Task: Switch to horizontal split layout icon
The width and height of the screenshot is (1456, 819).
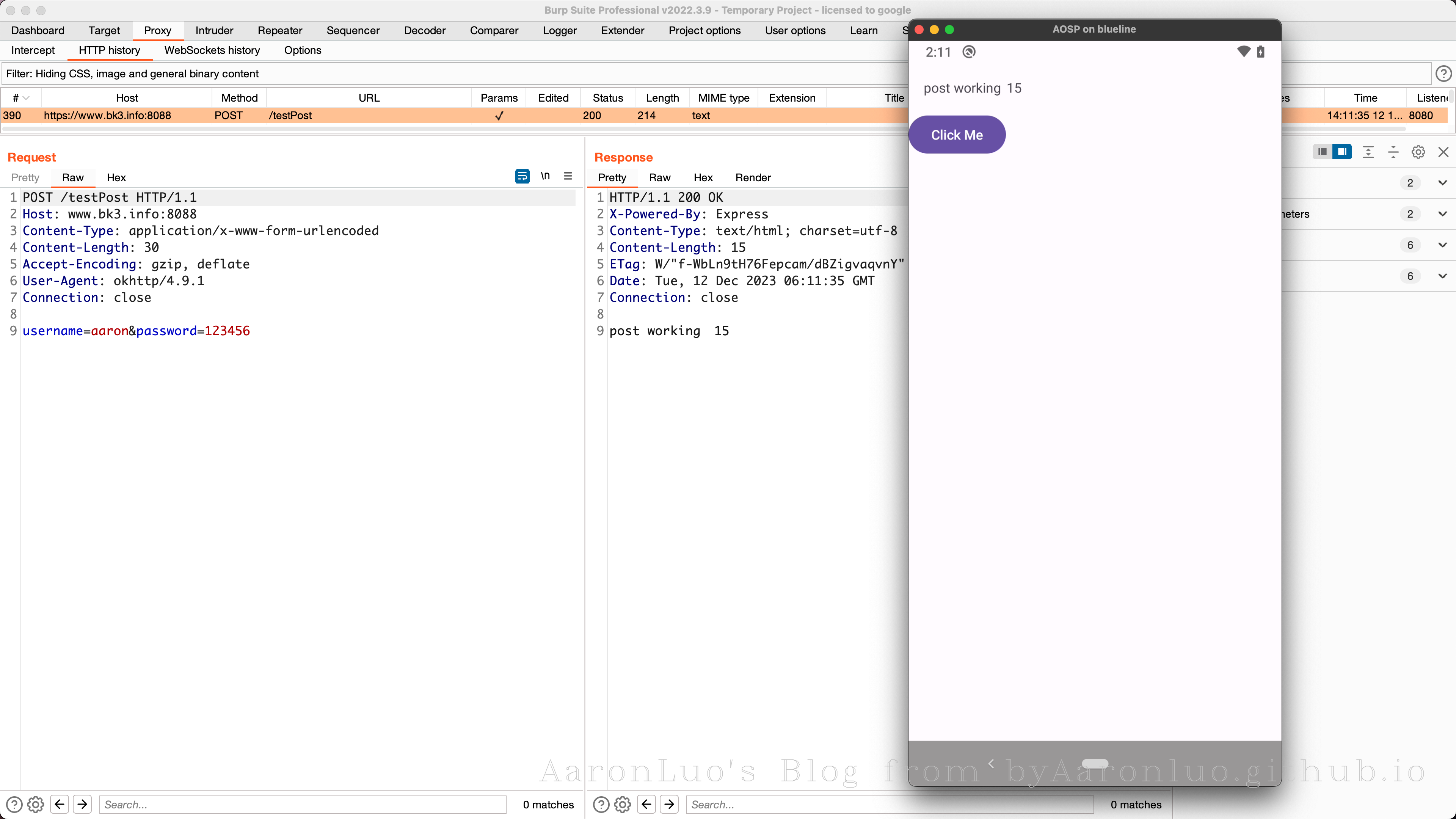Action: [x=1322, y=152]
